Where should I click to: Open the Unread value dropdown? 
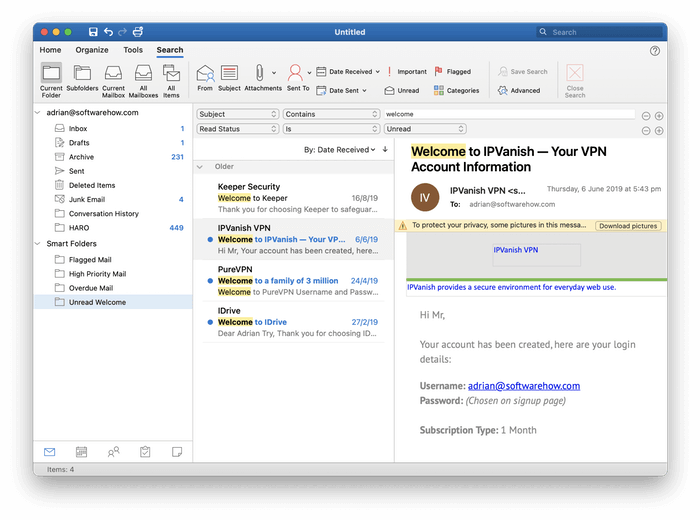pos(425,129)
